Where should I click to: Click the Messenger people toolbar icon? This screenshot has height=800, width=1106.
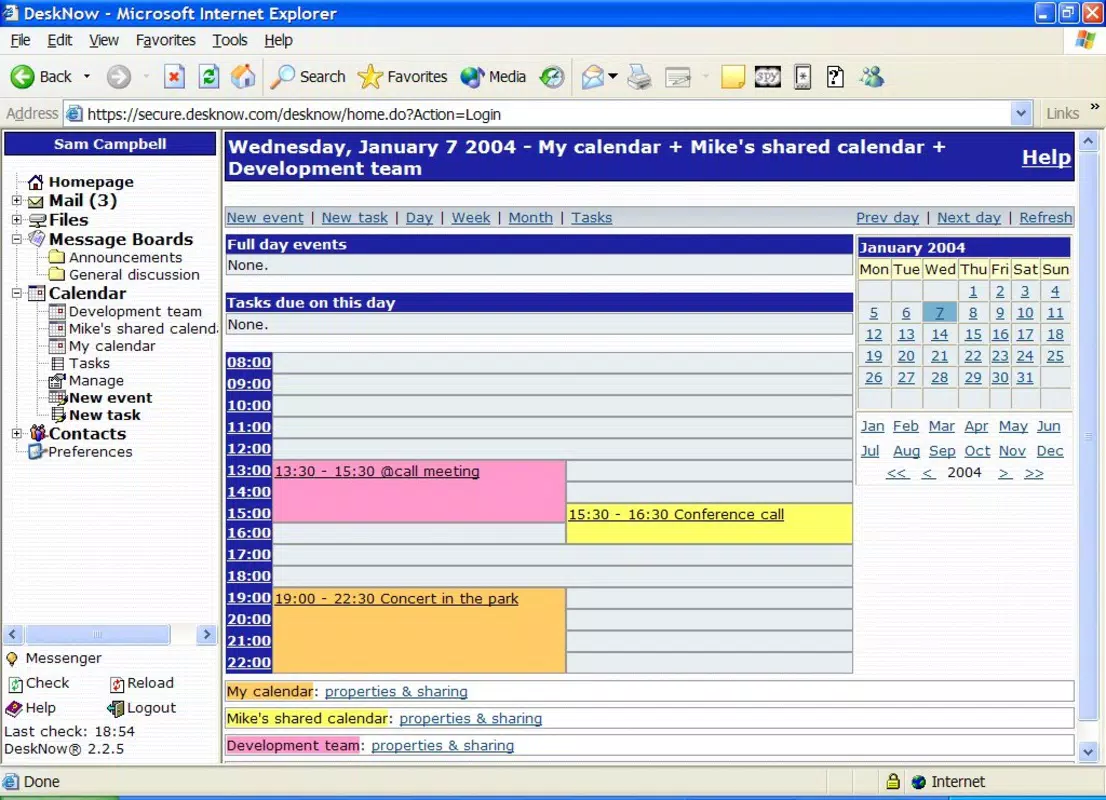click(x=871, y=76)
